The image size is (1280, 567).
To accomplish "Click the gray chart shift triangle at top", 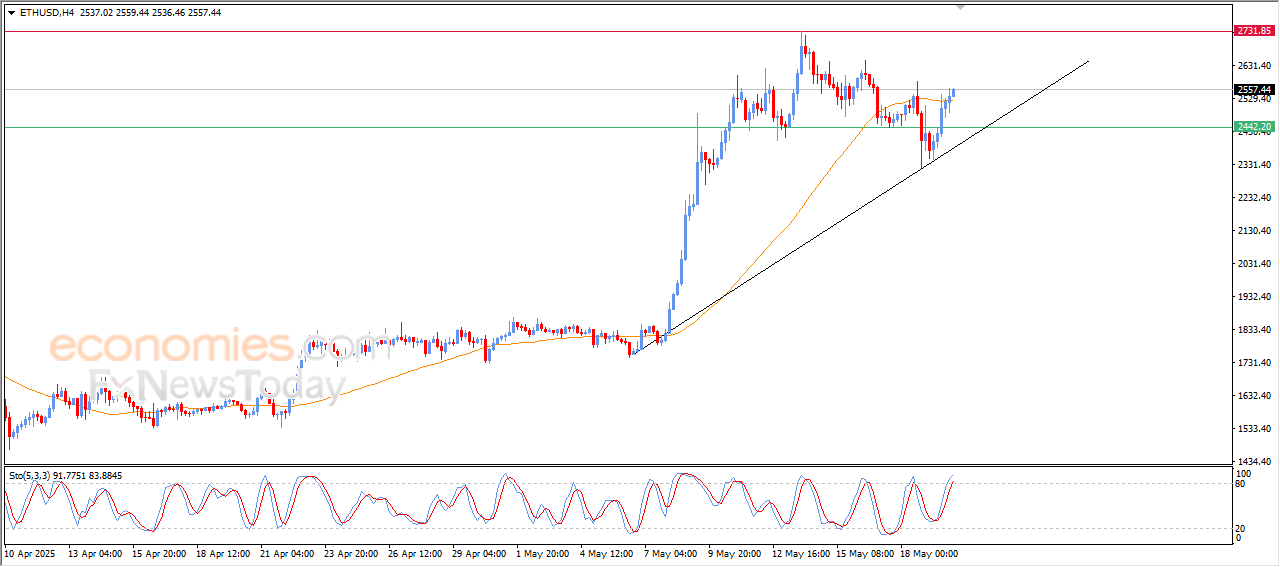I will click(961, 7).
